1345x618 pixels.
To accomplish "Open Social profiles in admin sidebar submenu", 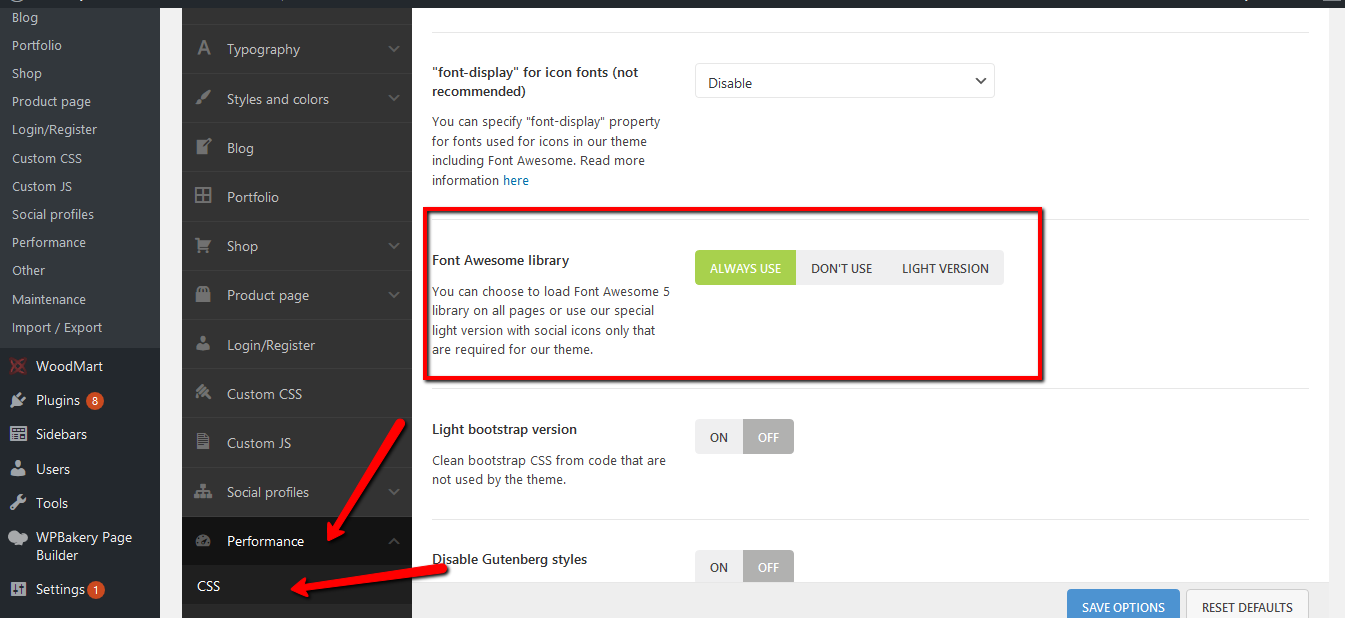I will tap(53, 214).
